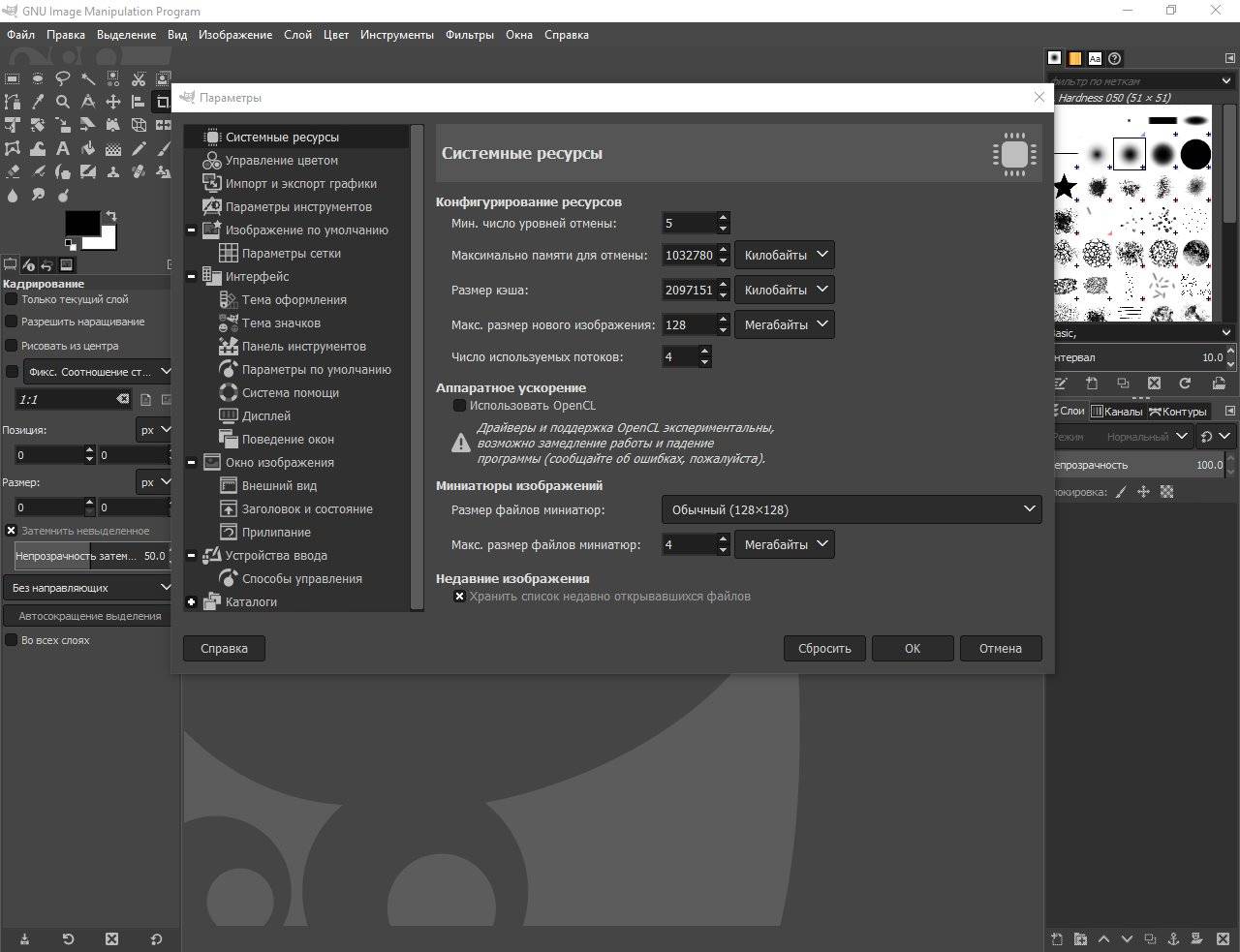1240x952 pixels.
Task: Select the Clone stamp tool
Action: (113, 171)
